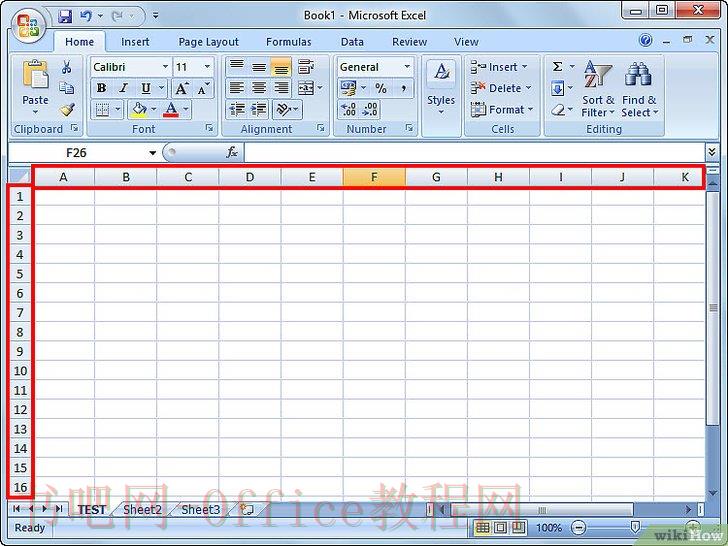Open the Review tab

click(409, 42)
